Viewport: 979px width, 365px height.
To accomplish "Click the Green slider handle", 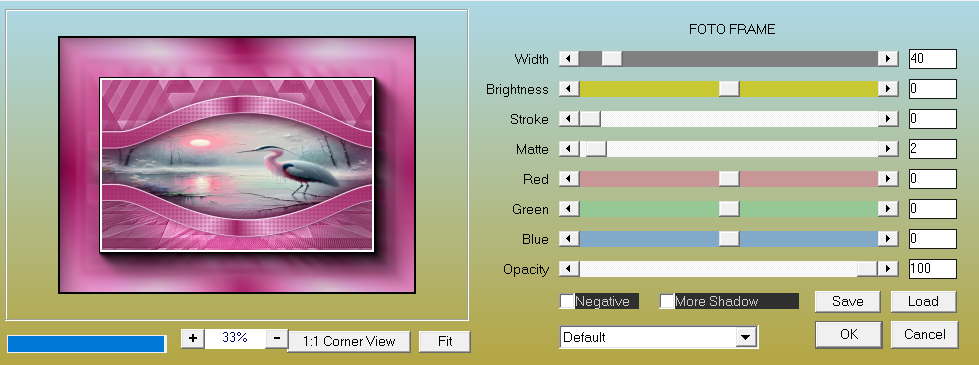I will click(729, 209).
